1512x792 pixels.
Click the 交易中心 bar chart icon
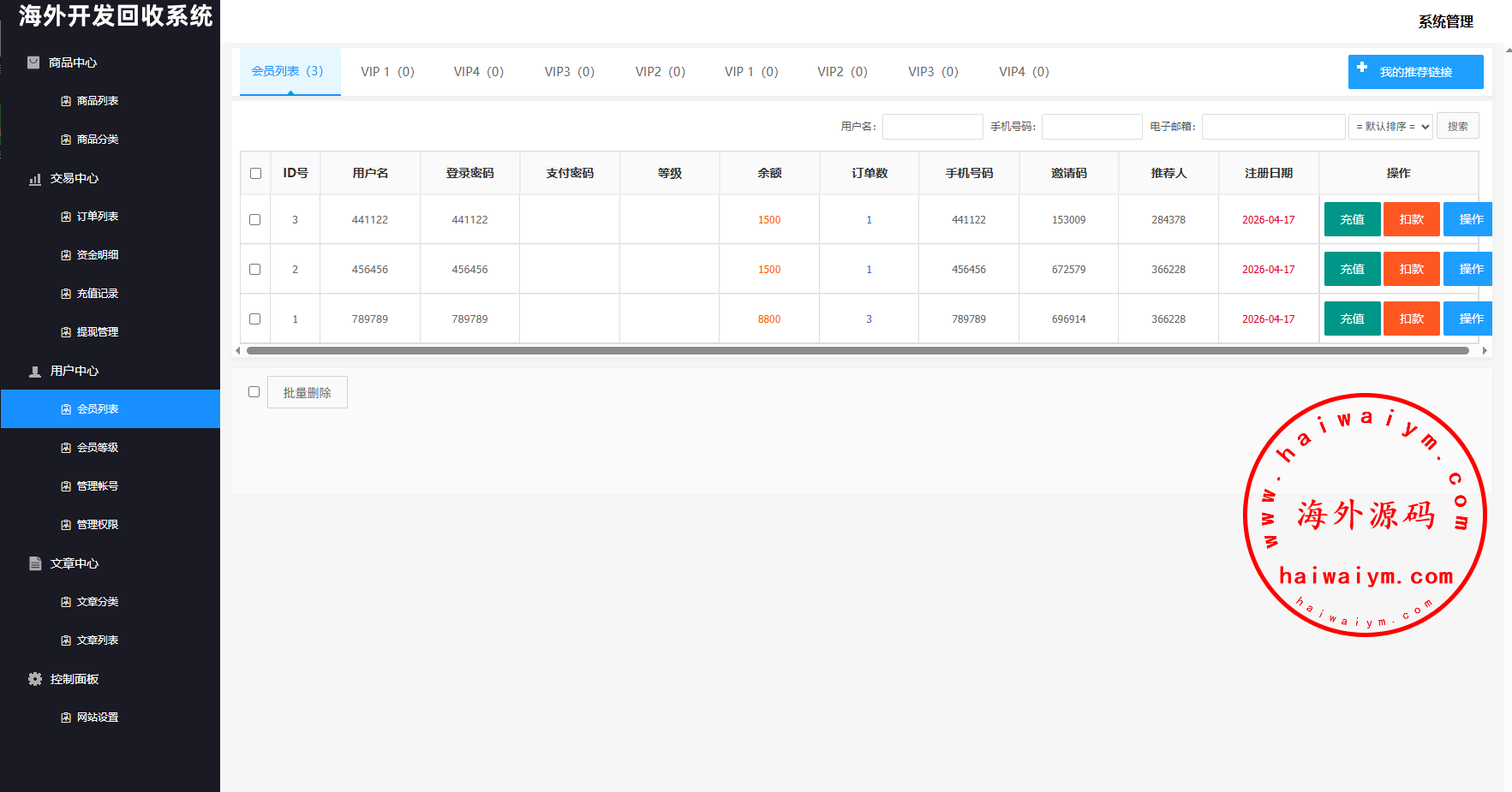click(x=35, y=179)
